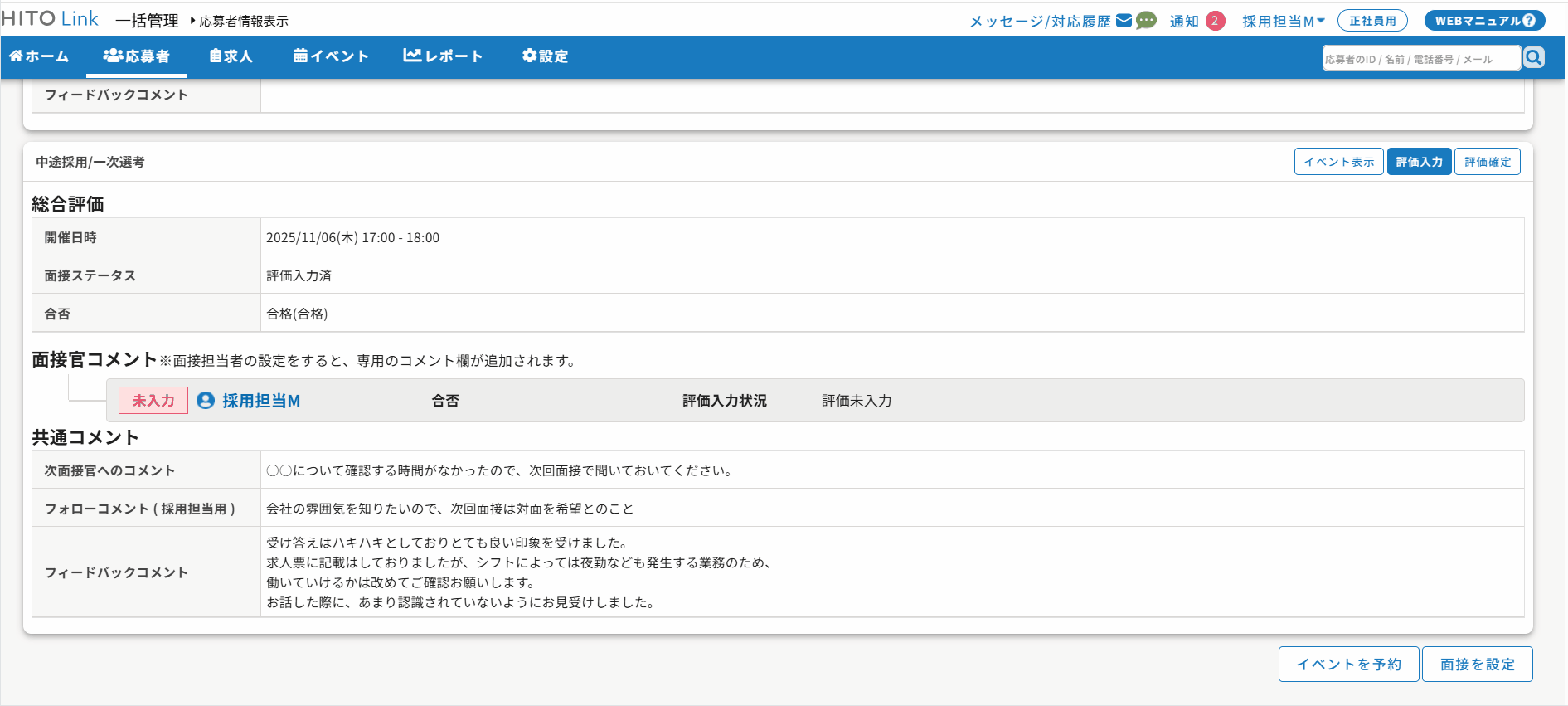Click the 評価未入力 status text
Image resolution: width=1568 pixels, height=706 pixels.
[x=857, y=401]
